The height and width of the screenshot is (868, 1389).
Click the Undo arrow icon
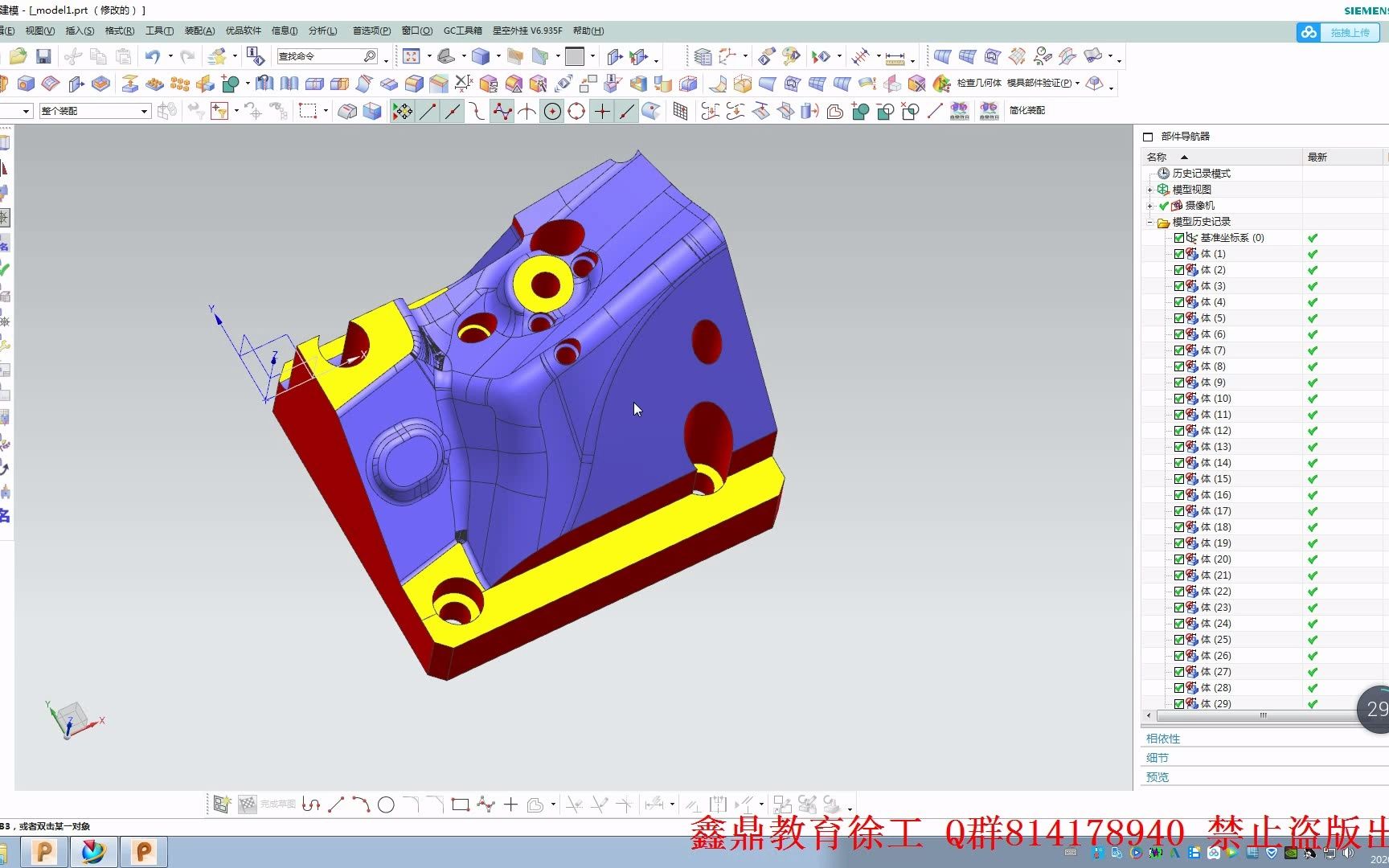click(152, 56)
